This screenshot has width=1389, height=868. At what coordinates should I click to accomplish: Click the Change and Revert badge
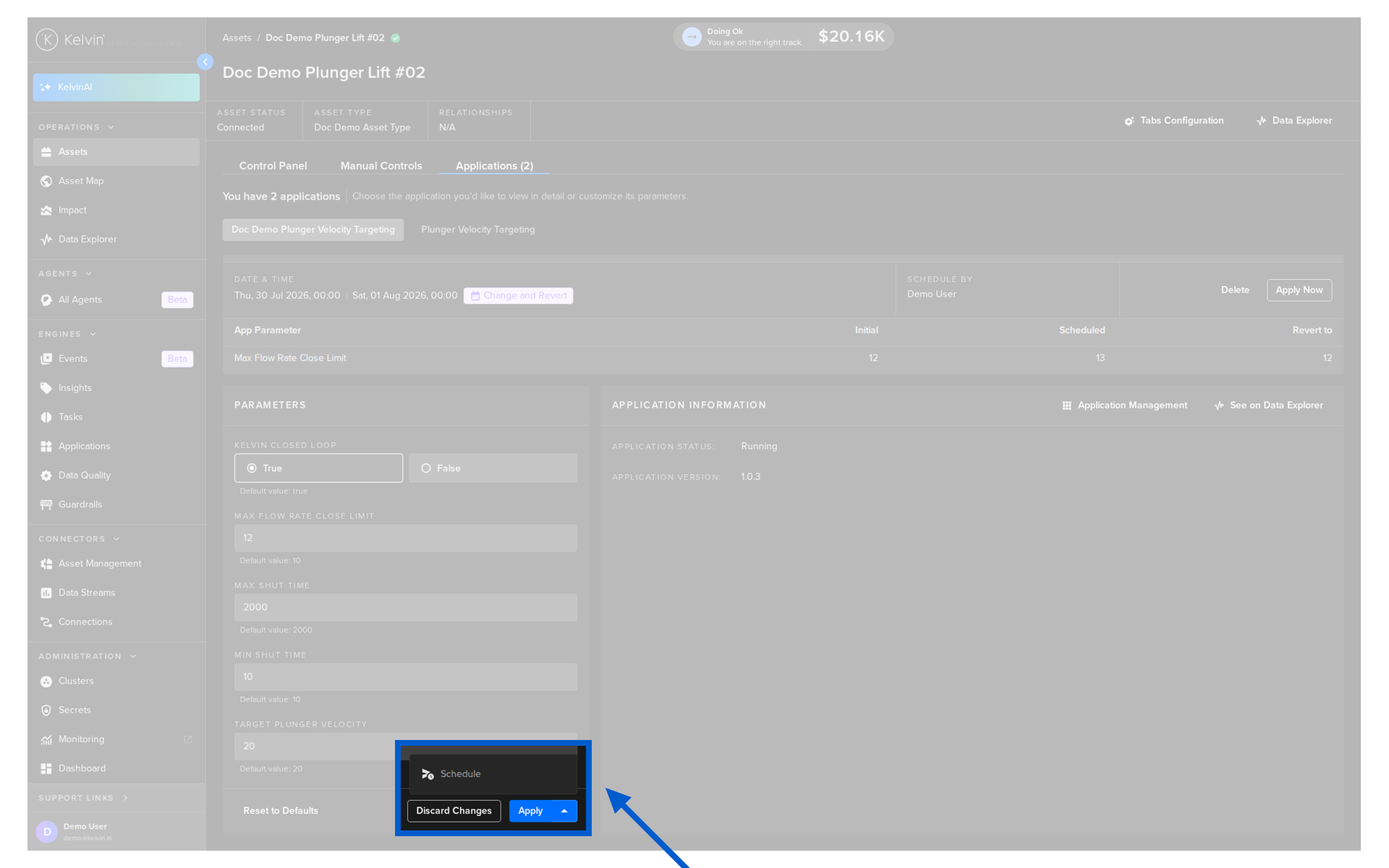click(x=519, y=296)
